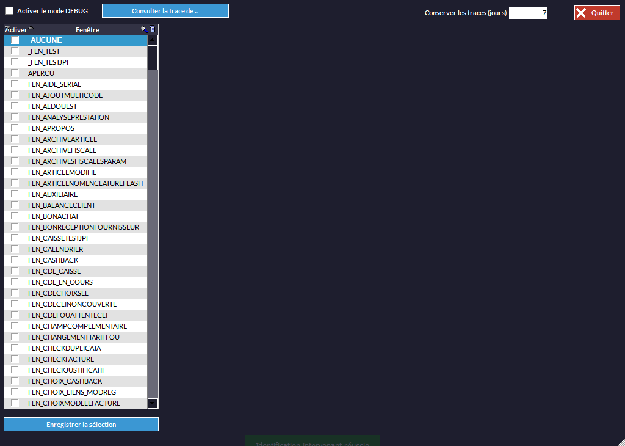Toggle checkbox for FEN_APROPOS row
The width and height of the screenshot is (625, 446).
pyautogui.click(x=15, y=128)
